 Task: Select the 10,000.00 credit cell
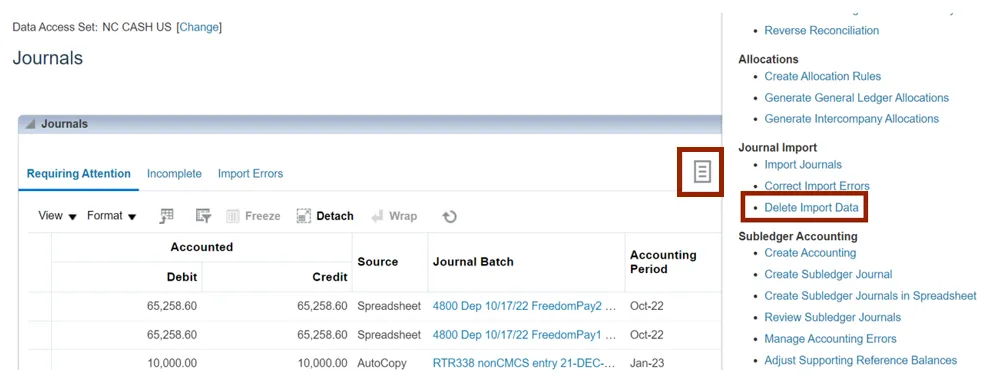click(323, 363)
